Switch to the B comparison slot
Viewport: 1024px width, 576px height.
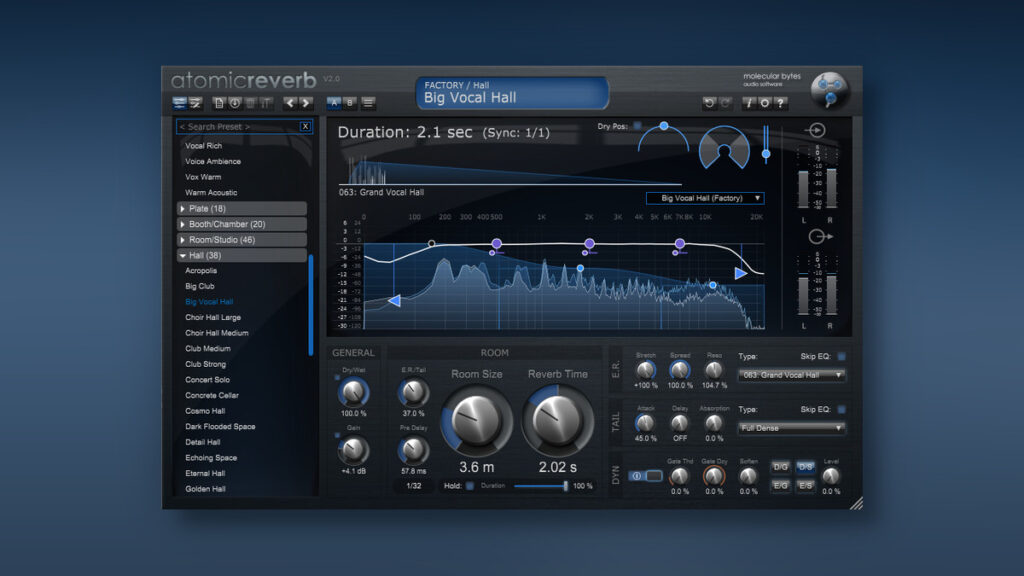[352, 103]
